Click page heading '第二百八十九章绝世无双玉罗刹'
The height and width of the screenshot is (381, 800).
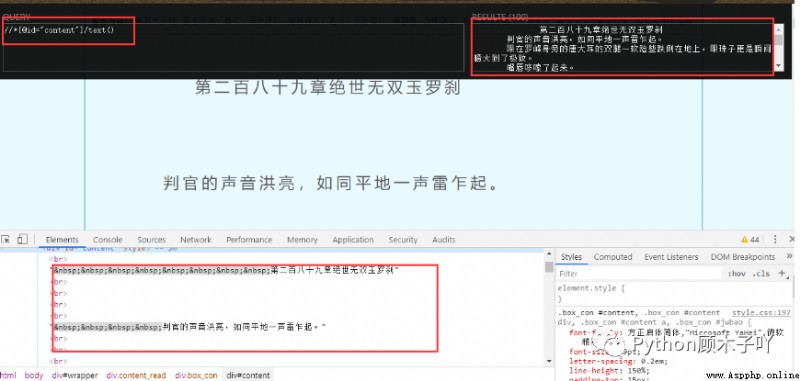click(x=328, y=87)
